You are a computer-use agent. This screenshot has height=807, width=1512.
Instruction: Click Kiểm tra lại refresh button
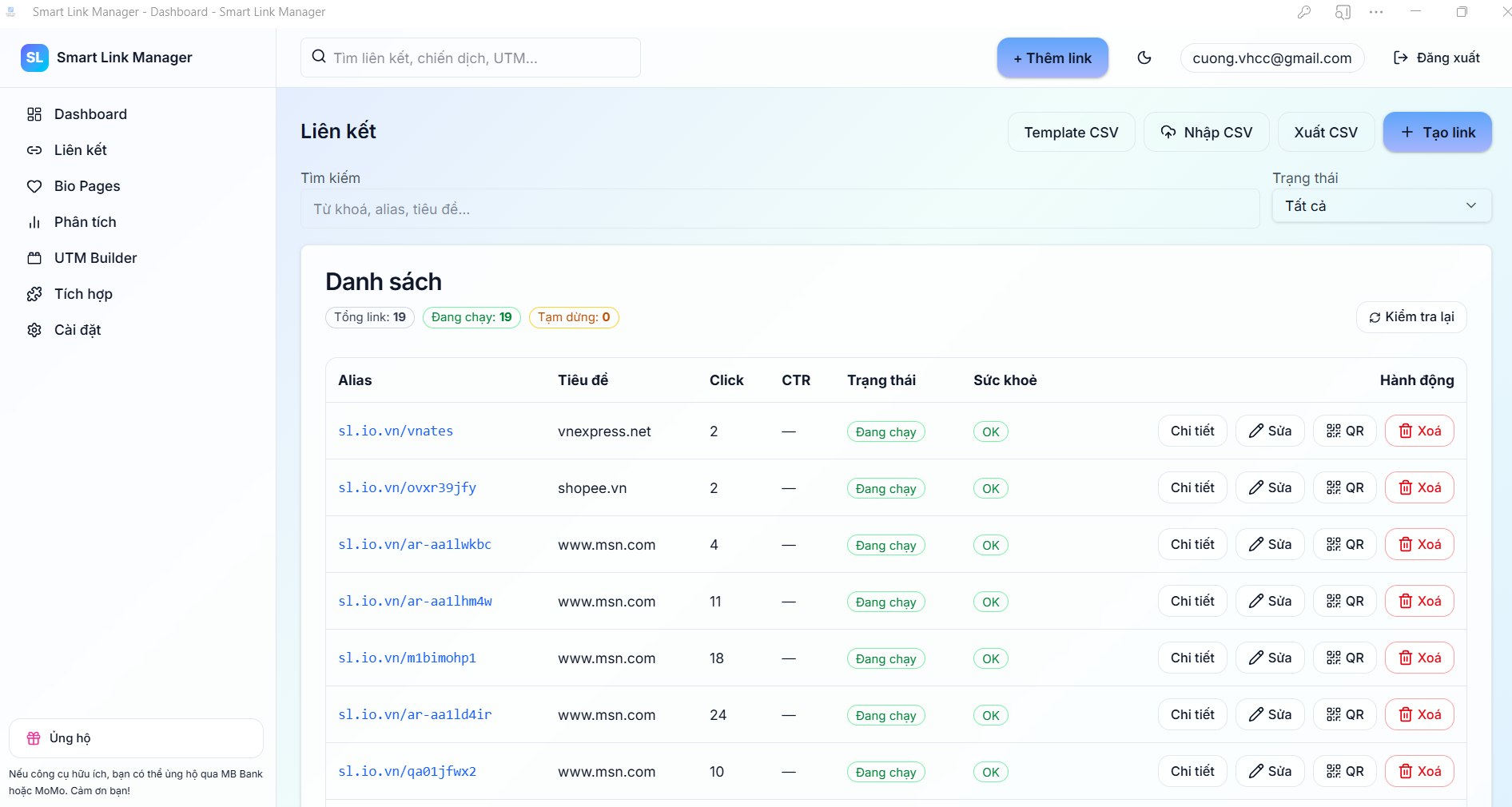coord(1411,317)
